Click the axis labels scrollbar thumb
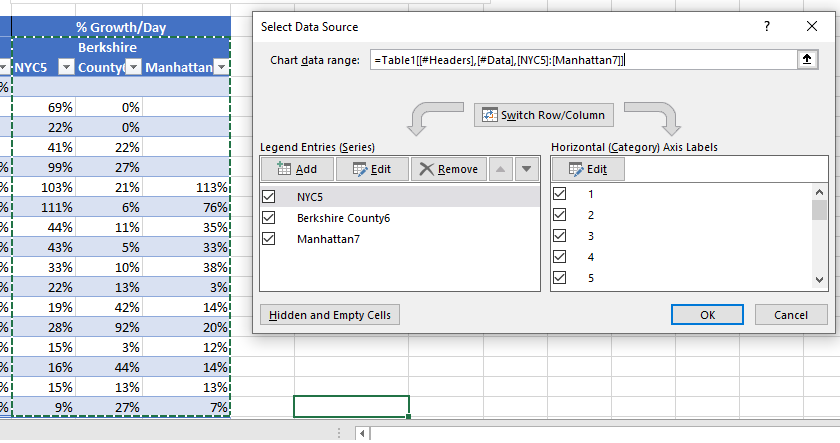The width and height of the screenshot is (840, 443). 819,210
